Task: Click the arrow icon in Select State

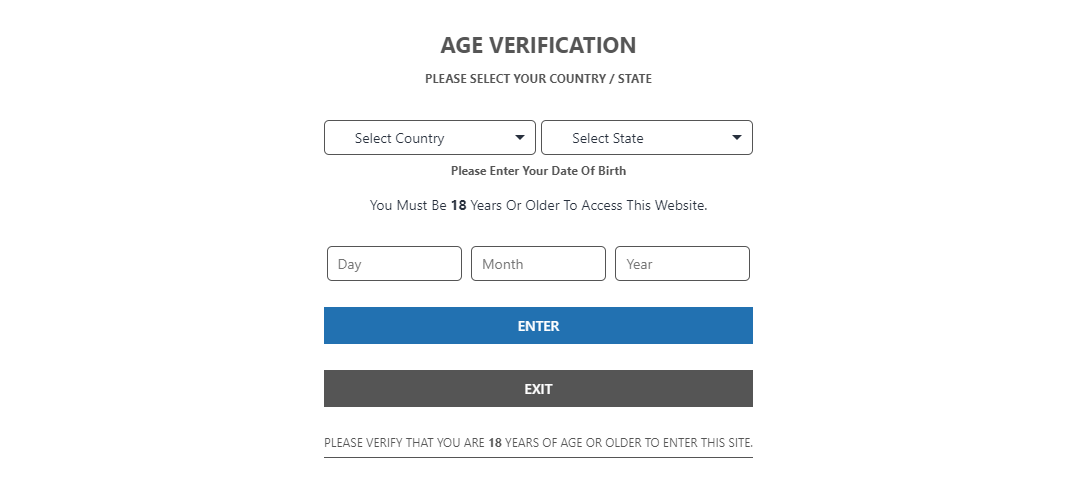Action: [x=737, y=138]
